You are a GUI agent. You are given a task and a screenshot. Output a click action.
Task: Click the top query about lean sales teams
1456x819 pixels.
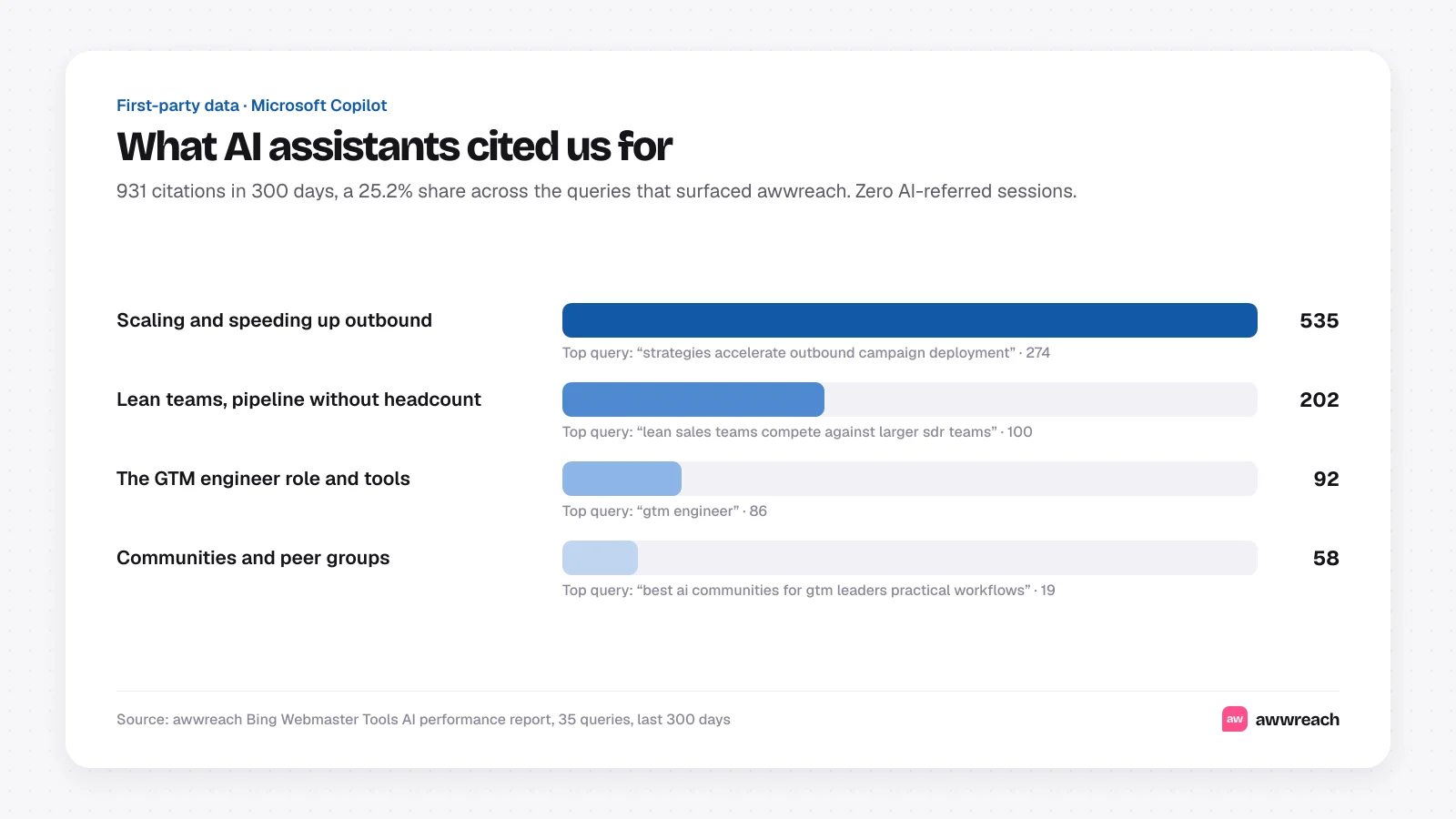click(x=797, y=432)
